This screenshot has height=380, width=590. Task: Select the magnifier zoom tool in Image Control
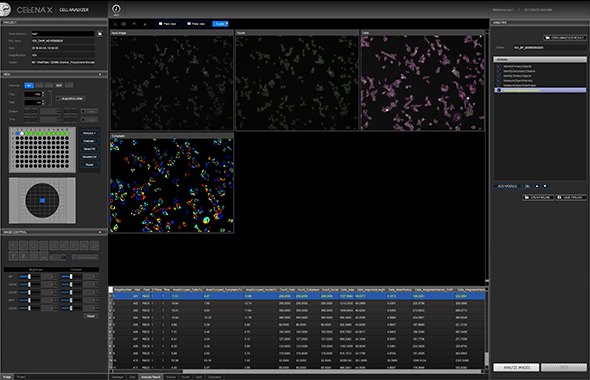click(x=13, y=245)
